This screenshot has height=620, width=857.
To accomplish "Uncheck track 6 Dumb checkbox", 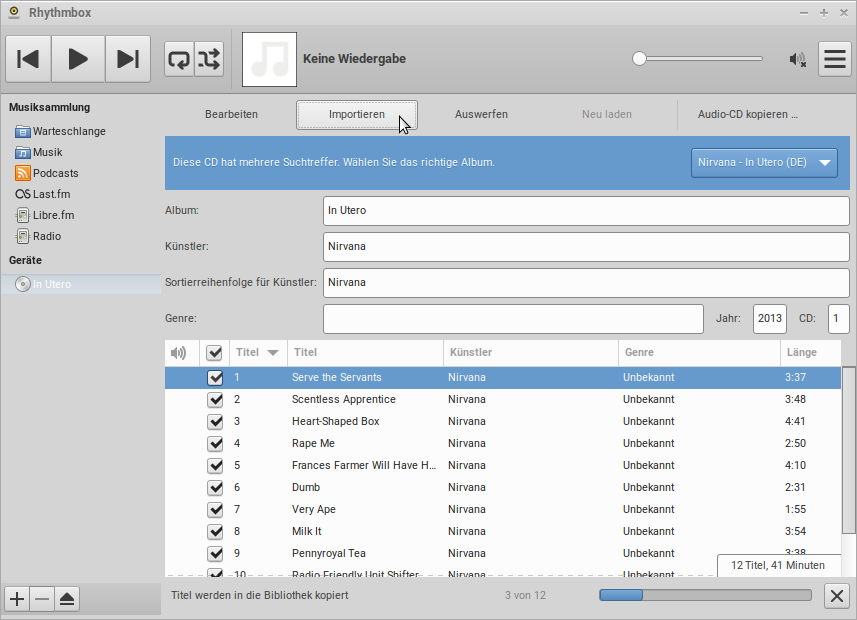I will [x=215, y=488].
